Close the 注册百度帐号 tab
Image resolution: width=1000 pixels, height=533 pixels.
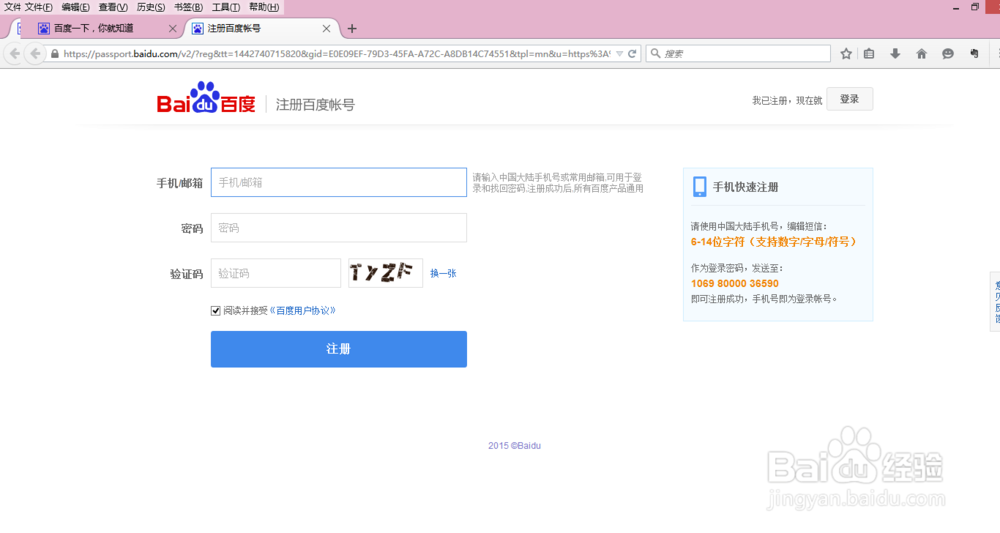[x=326, y=29]
